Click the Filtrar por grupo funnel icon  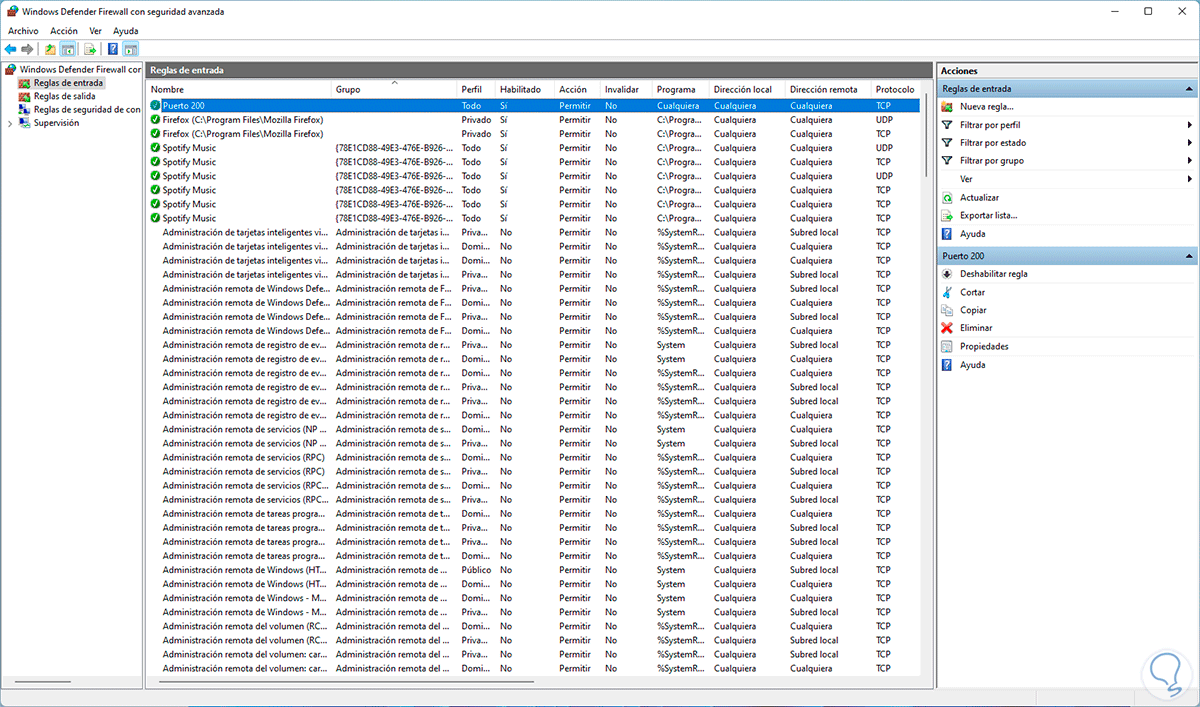coord(948,160)
